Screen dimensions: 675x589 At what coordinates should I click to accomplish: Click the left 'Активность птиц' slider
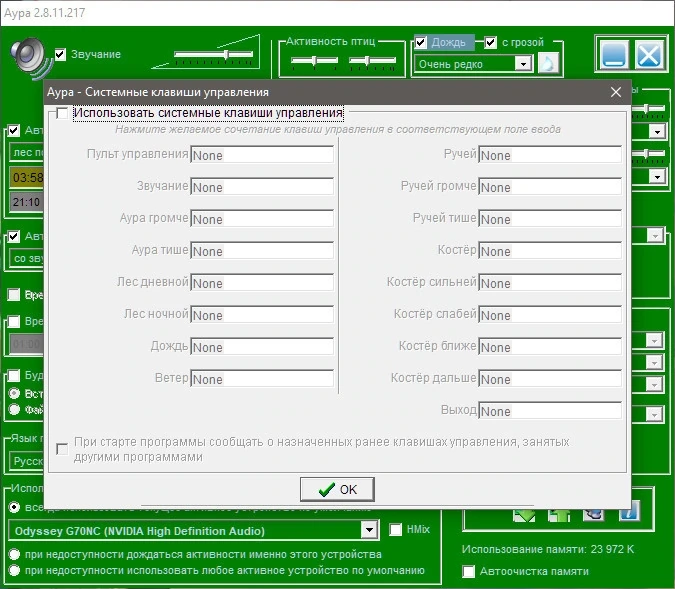point(314,60)
